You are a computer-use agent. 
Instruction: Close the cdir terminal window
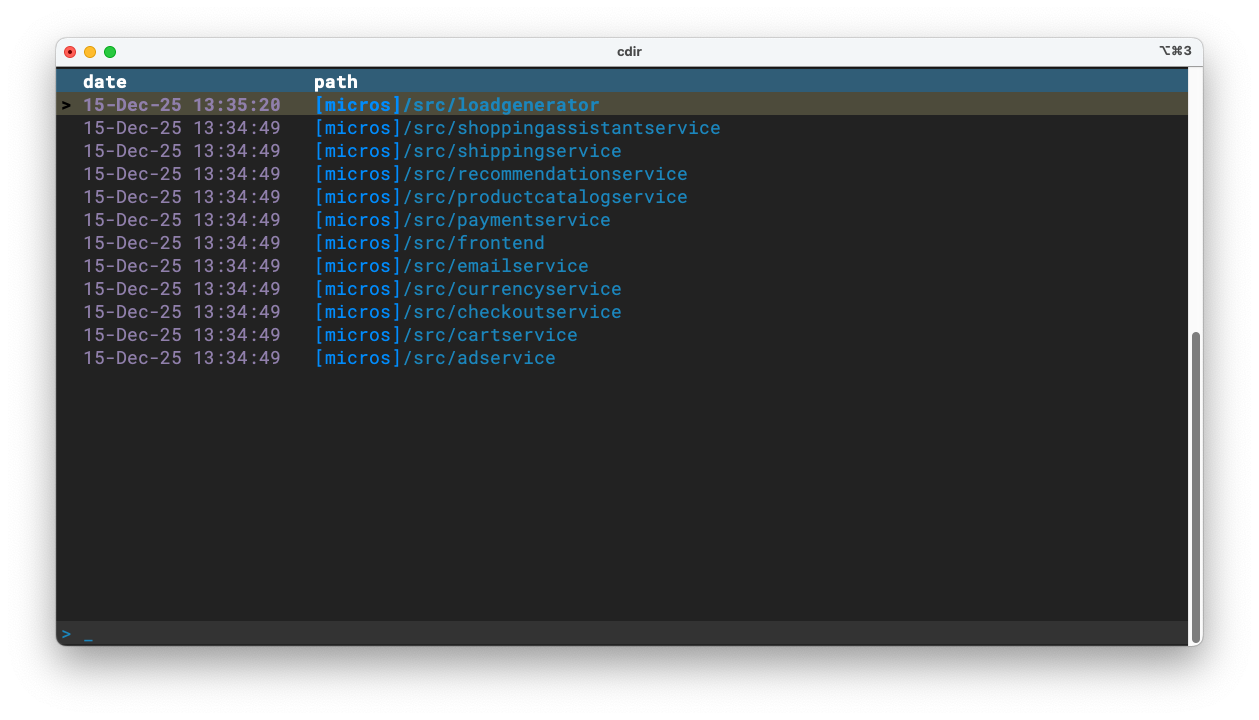click(x=70, y=52)
